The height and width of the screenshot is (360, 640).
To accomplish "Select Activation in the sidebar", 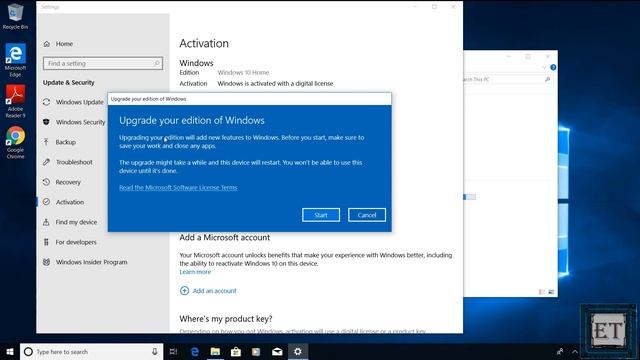I will click(70, 202).
